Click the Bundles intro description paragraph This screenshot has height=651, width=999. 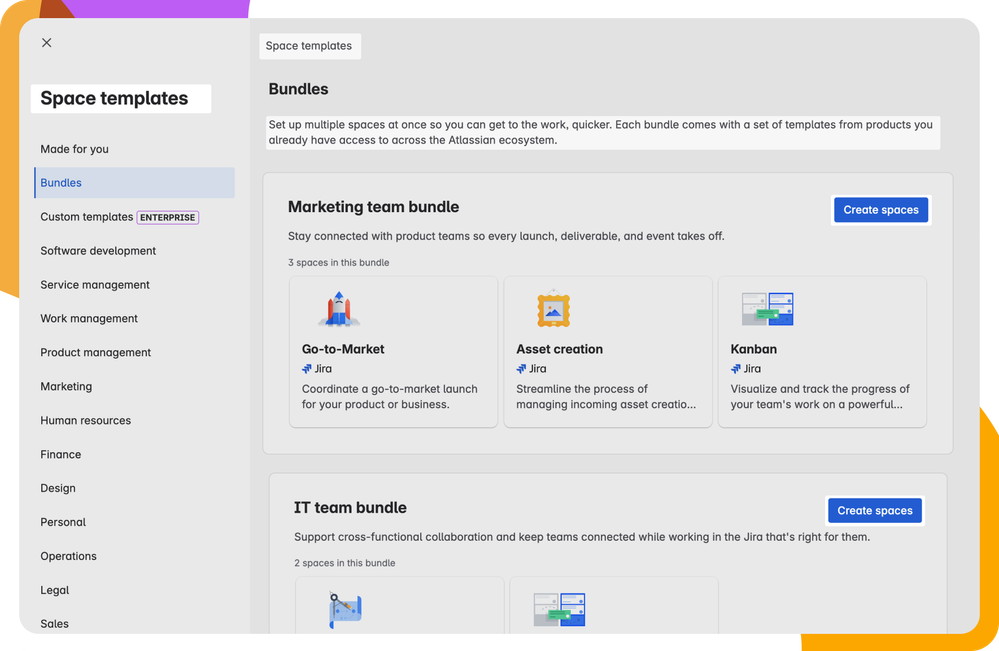tap(601, 132)
